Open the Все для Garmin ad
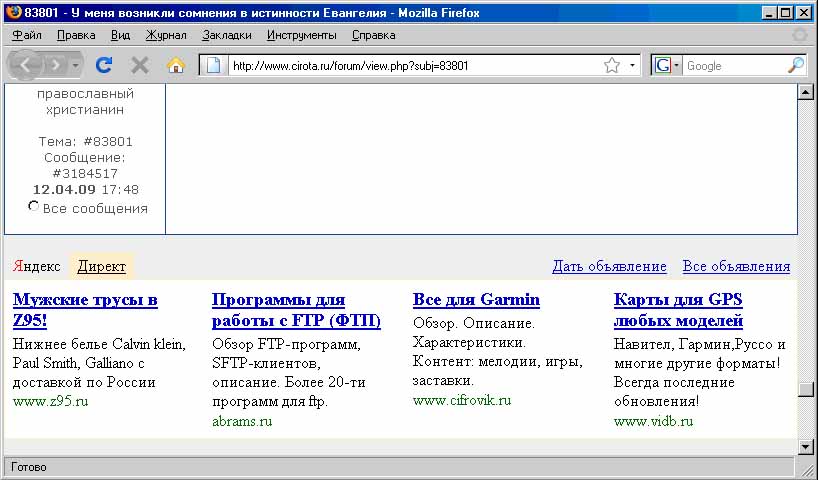Screen dimensions: 818x480 [476, 300]
